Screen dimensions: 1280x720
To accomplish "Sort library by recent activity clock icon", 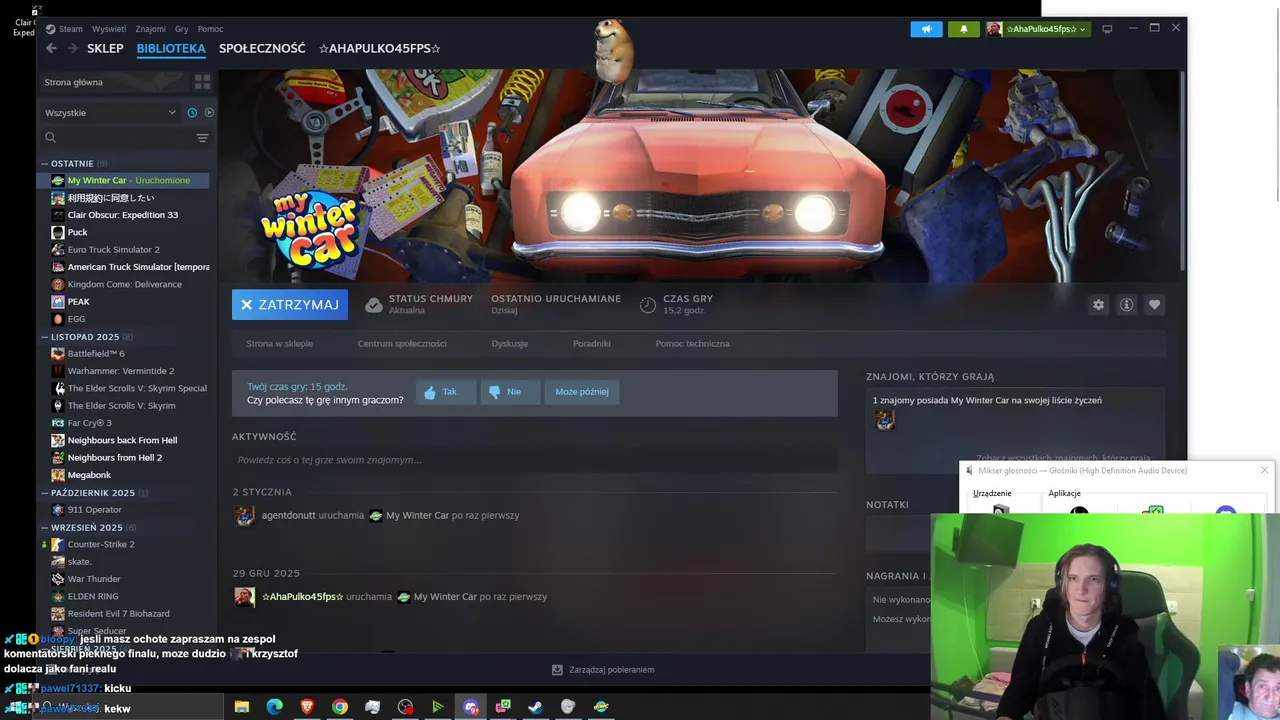I will click(192, 112).
